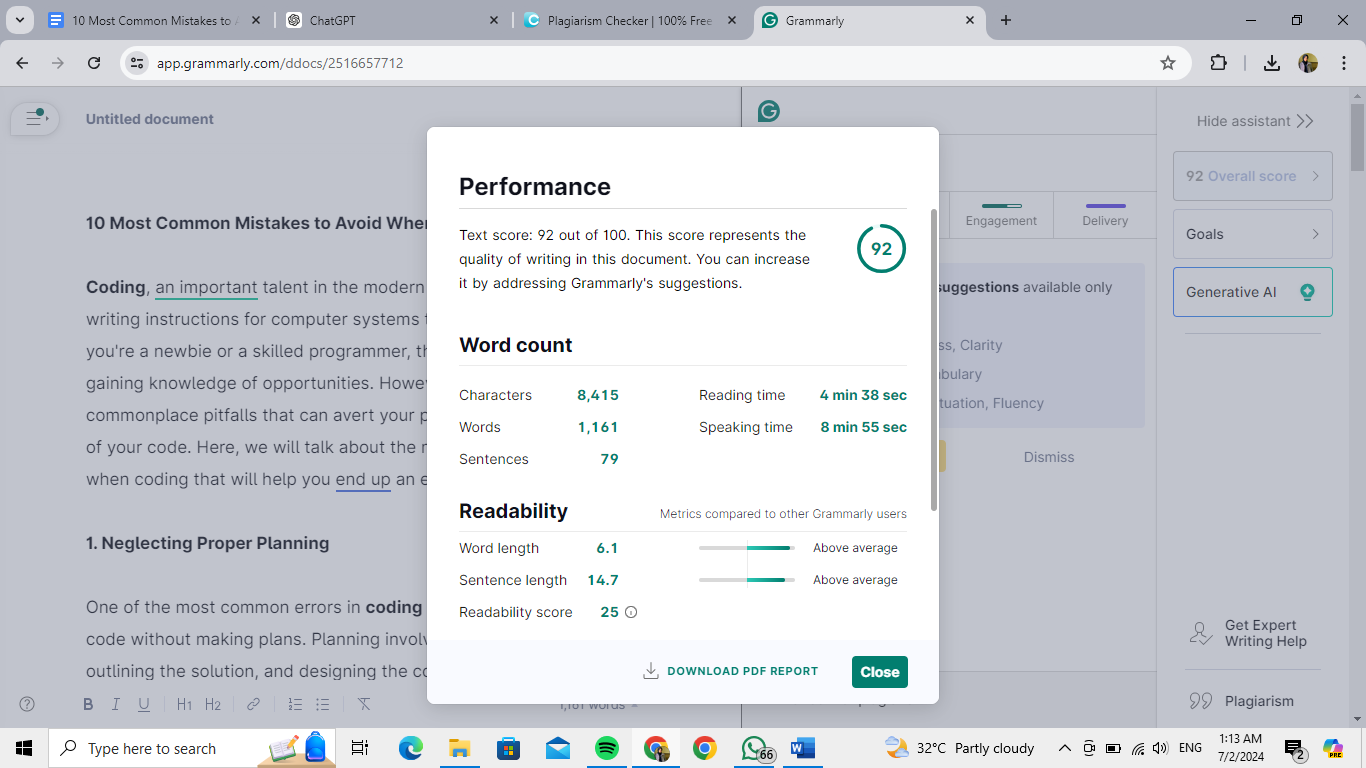Viewport: 1366px width, 768px height.
Task: Click the Untitled document title field
Action: click(x=150, y=119)
